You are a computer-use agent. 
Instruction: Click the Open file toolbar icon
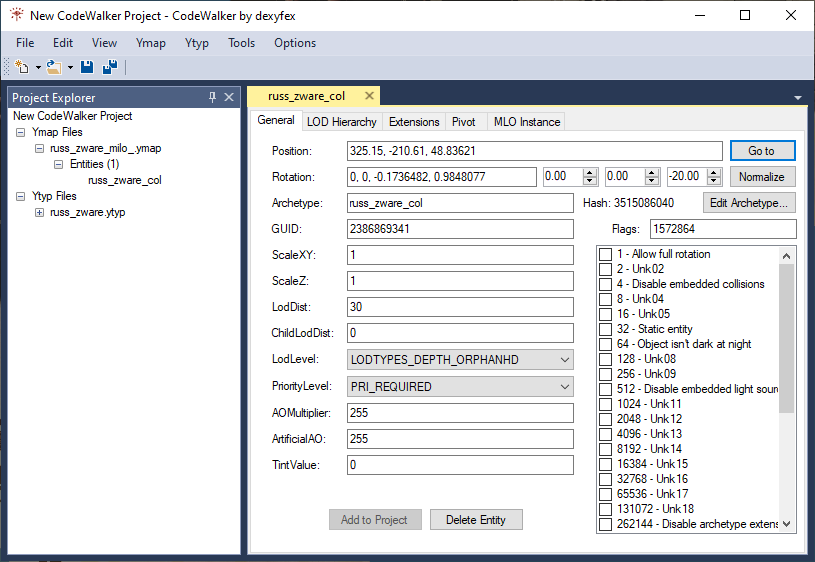click(x=54, y=67)
